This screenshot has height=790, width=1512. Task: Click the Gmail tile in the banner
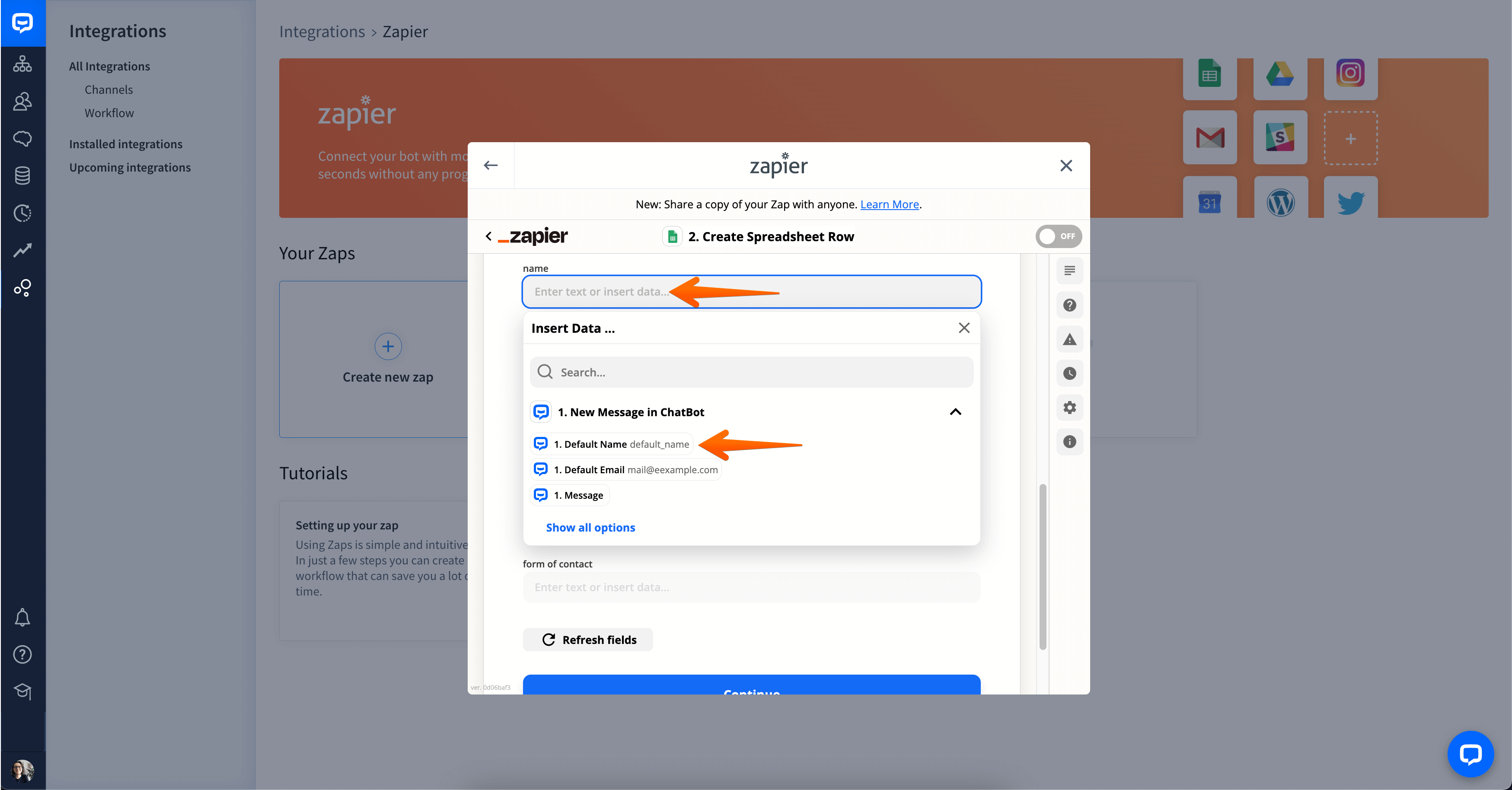[x=1210, y=137]
